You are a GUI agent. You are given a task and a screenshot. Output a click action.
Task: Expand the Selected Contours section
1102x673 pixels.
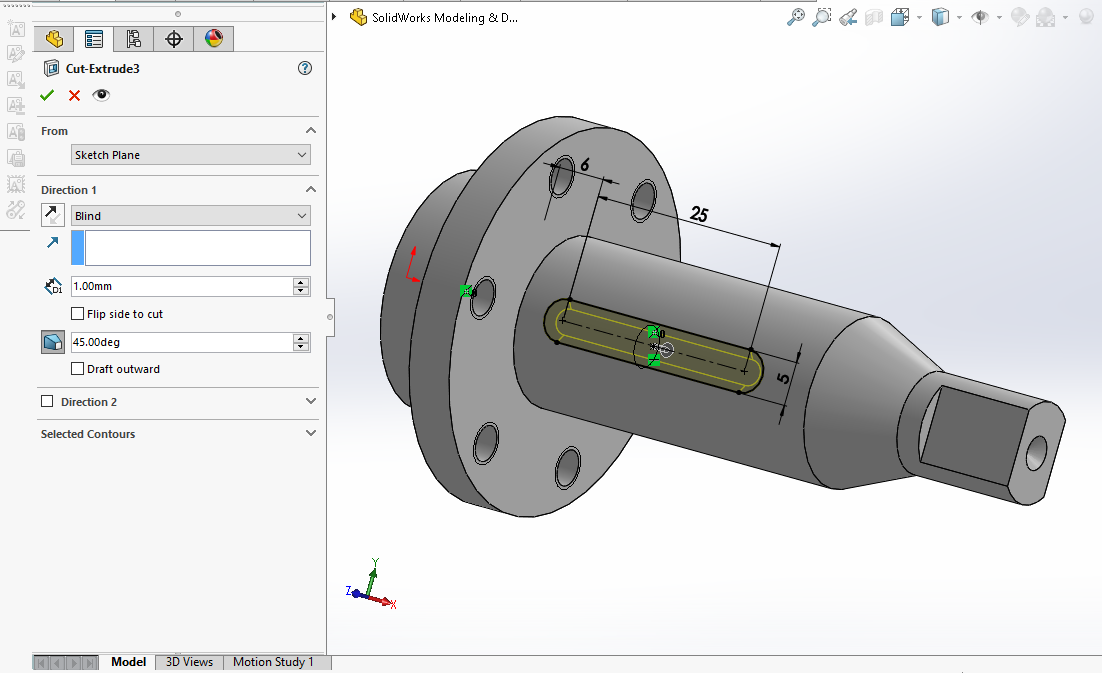point(310,434)
